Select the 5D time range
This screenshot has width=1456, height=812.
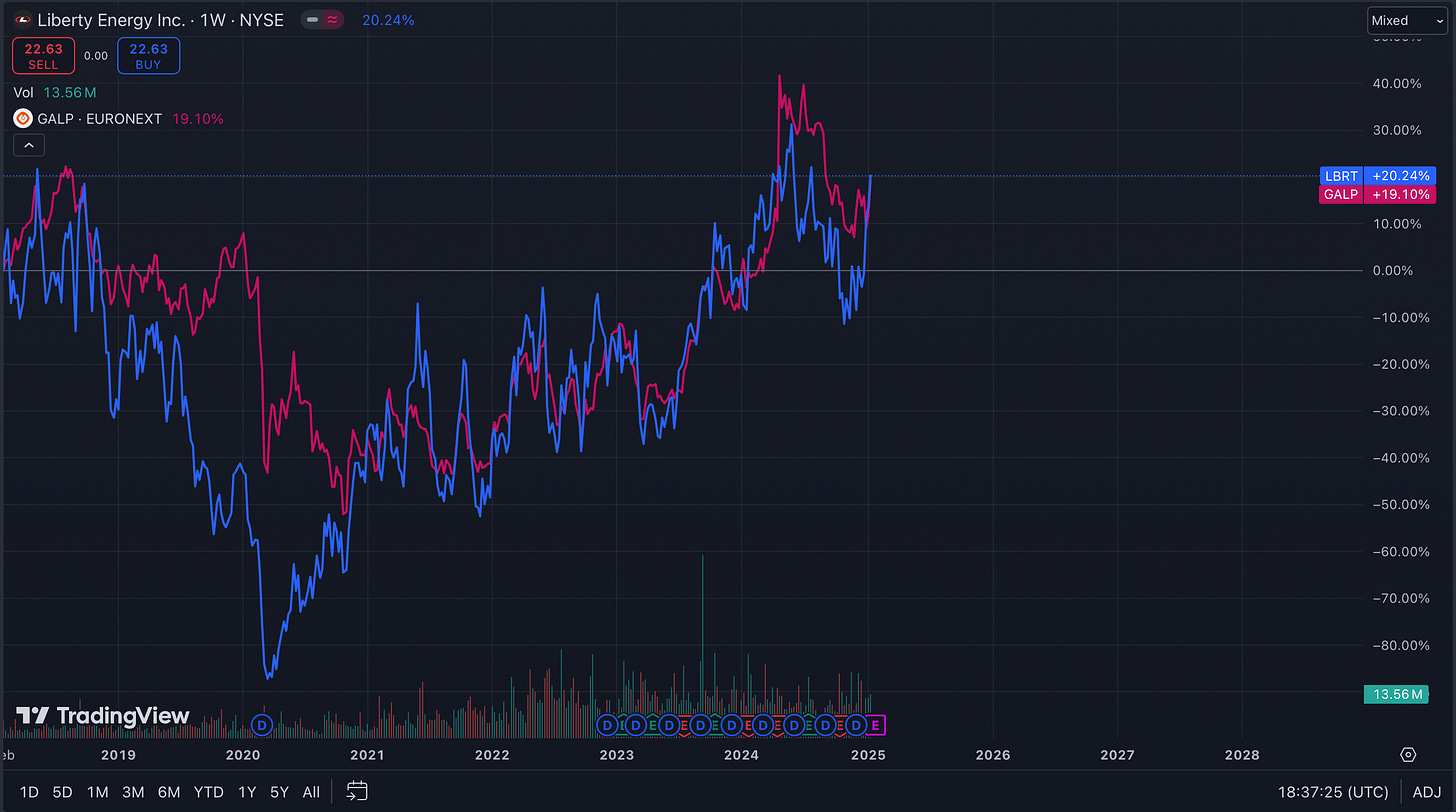tap(62, 792)
